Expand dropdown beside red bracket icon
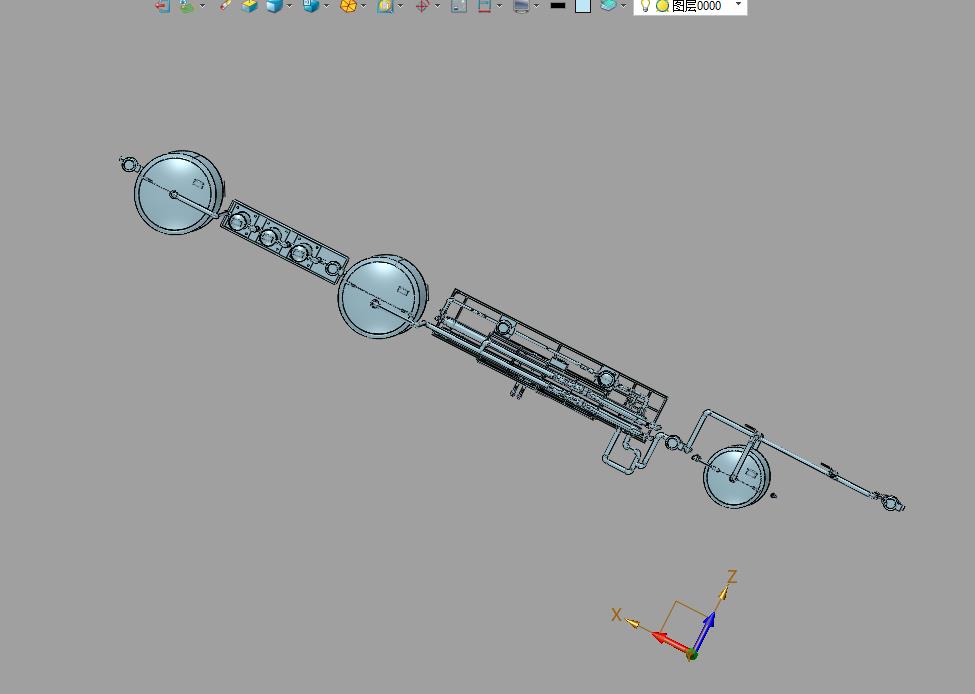Image resolution: width=975 pixels, height=694 pixels. pos(499,6)
